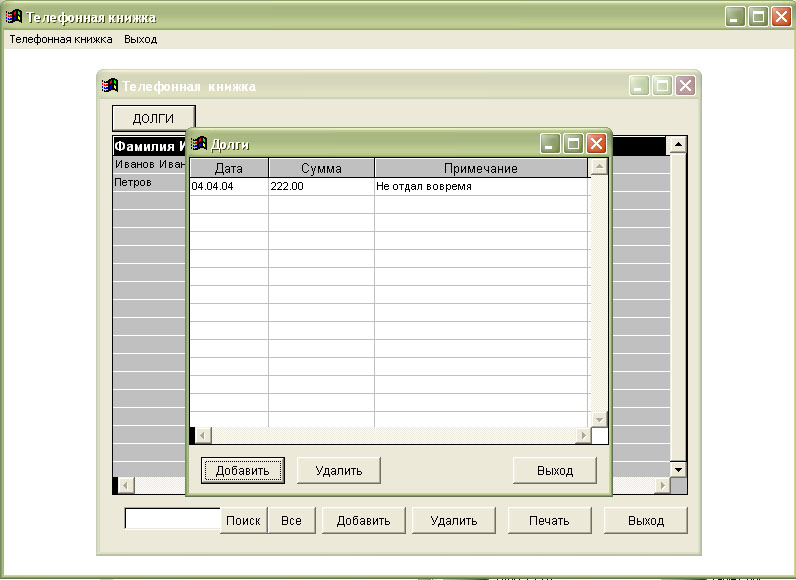This screenshot has height=580, width=796.
Task: Open the Телефонная книжка menu
Action: [x=61, y=39]
